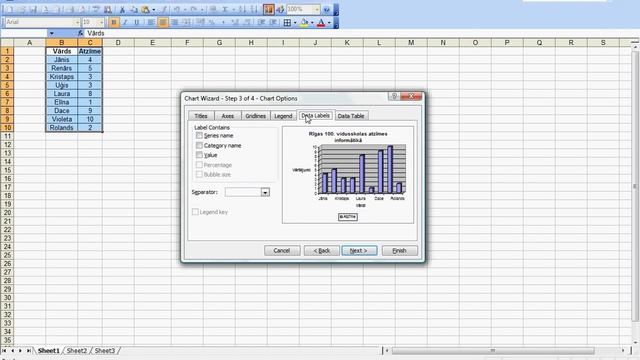Select the Data Labels tab

click(x=316, y=116)
